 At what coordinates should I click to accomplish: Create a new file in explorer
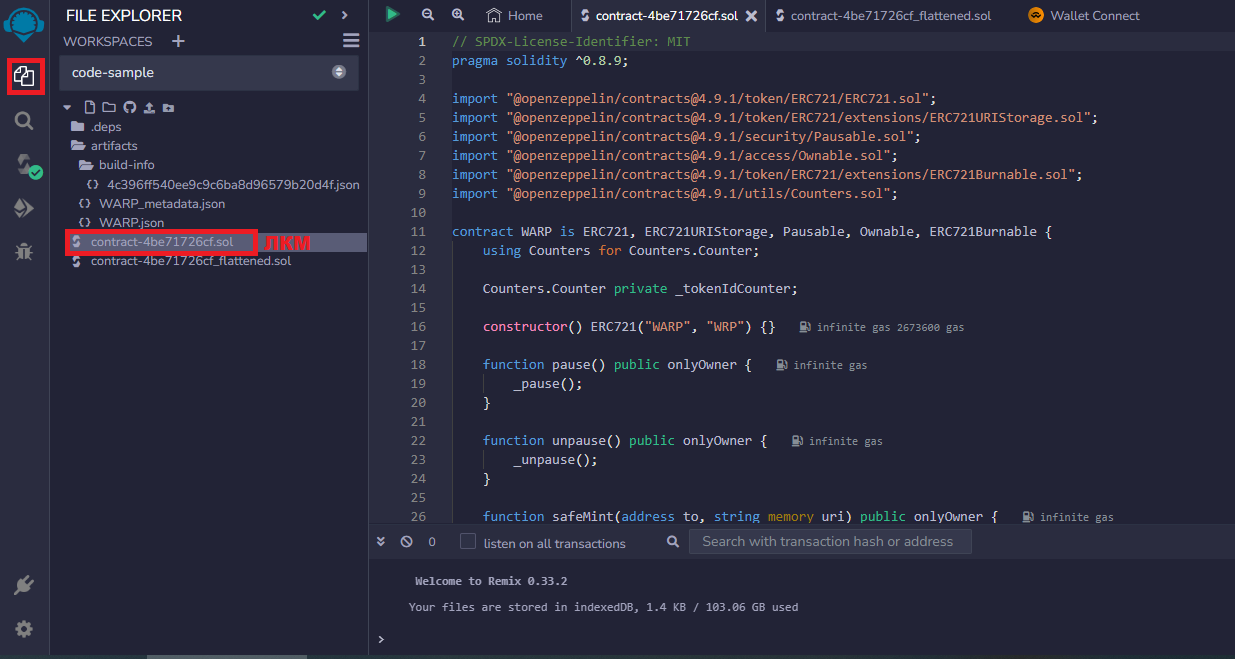90,107
